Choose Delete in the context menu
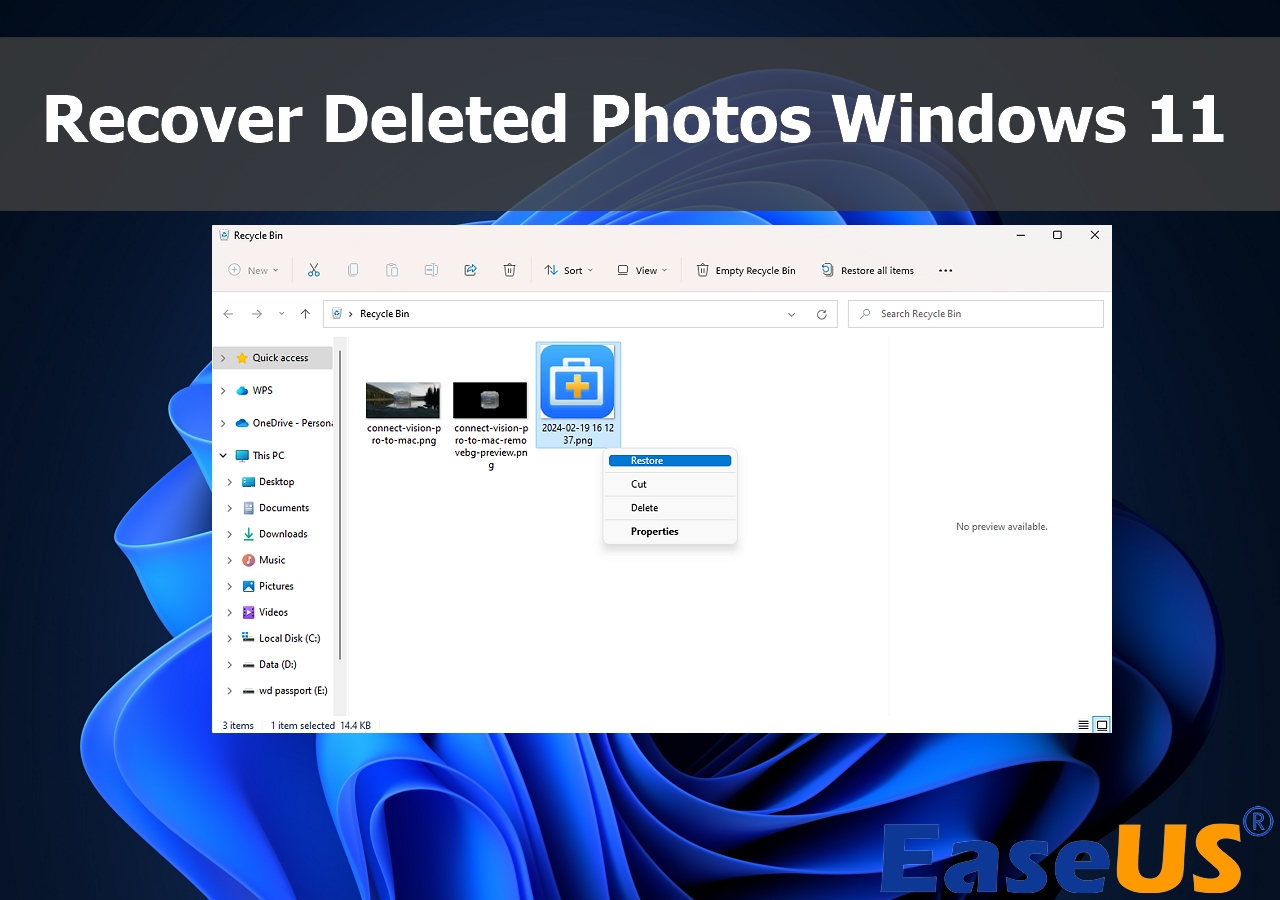1280x900 pixels. click(670, 508)
